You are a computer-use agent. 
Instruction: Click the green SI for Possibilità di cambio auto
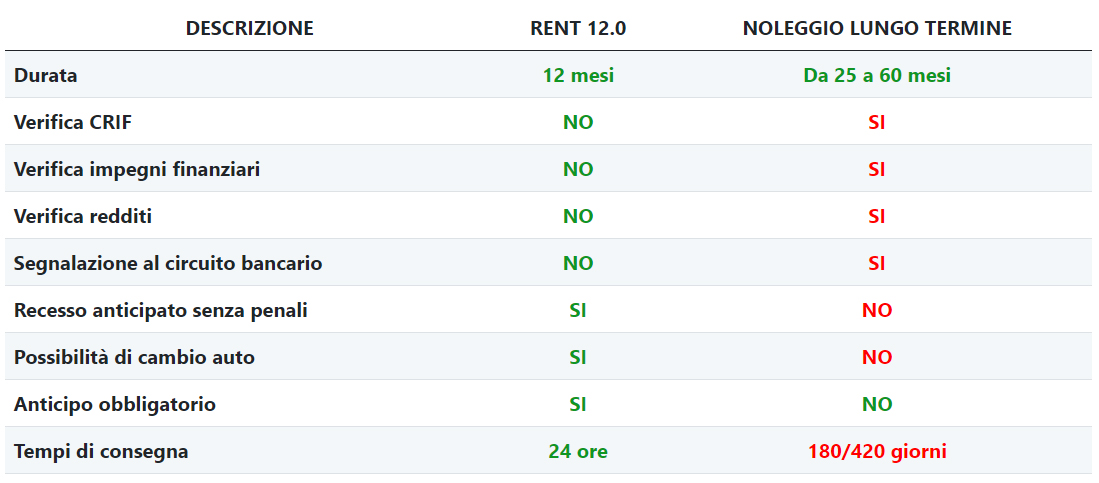[578, 357]
